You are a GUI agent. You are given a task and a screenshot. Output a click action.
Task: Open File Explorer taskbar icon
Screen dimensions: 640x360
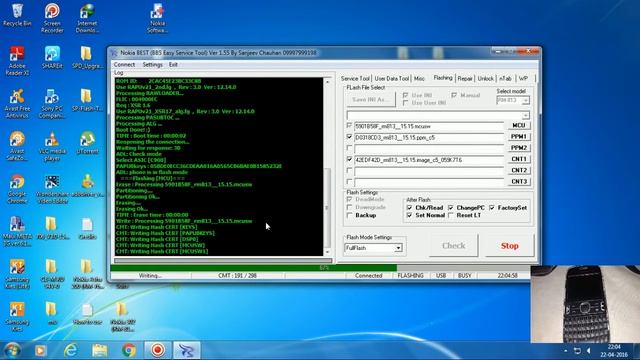tap(100, 350)
